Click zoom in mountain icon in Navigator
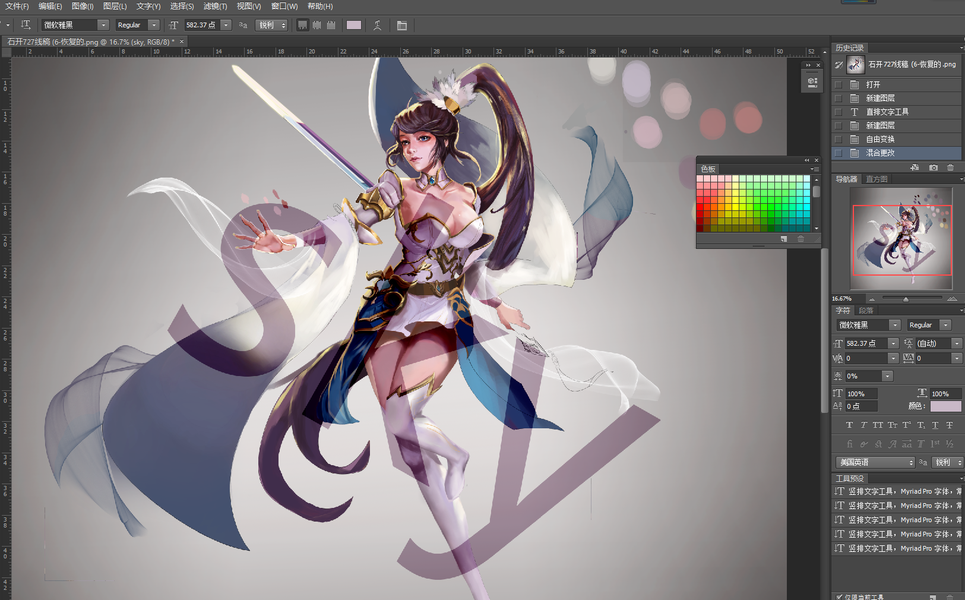The width and height of the screenshot is (965, 600). pyautogui.click(x=952, y=298)
